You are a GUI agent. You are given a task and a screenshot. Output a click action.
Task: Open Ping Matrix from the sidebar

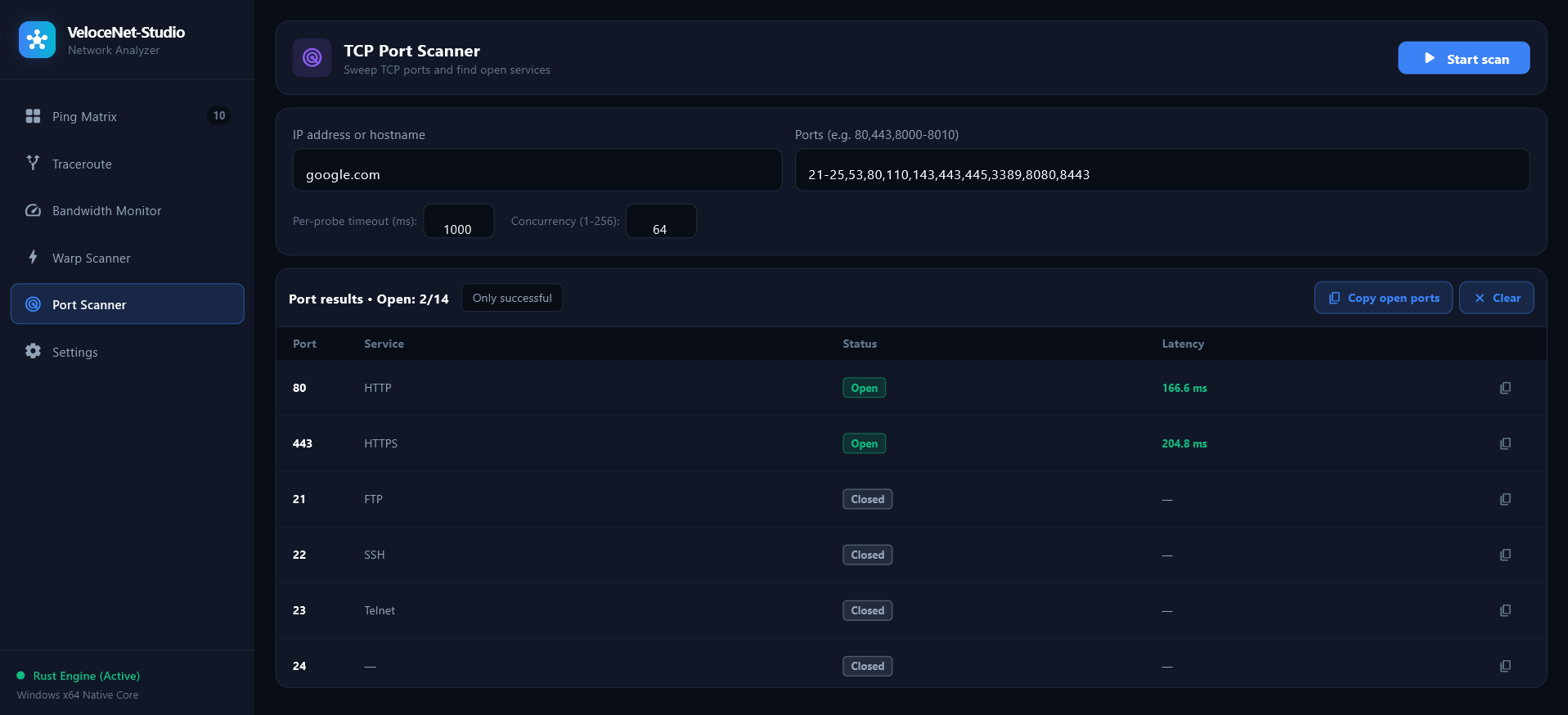pyautogui.click(x=128, y=116)
